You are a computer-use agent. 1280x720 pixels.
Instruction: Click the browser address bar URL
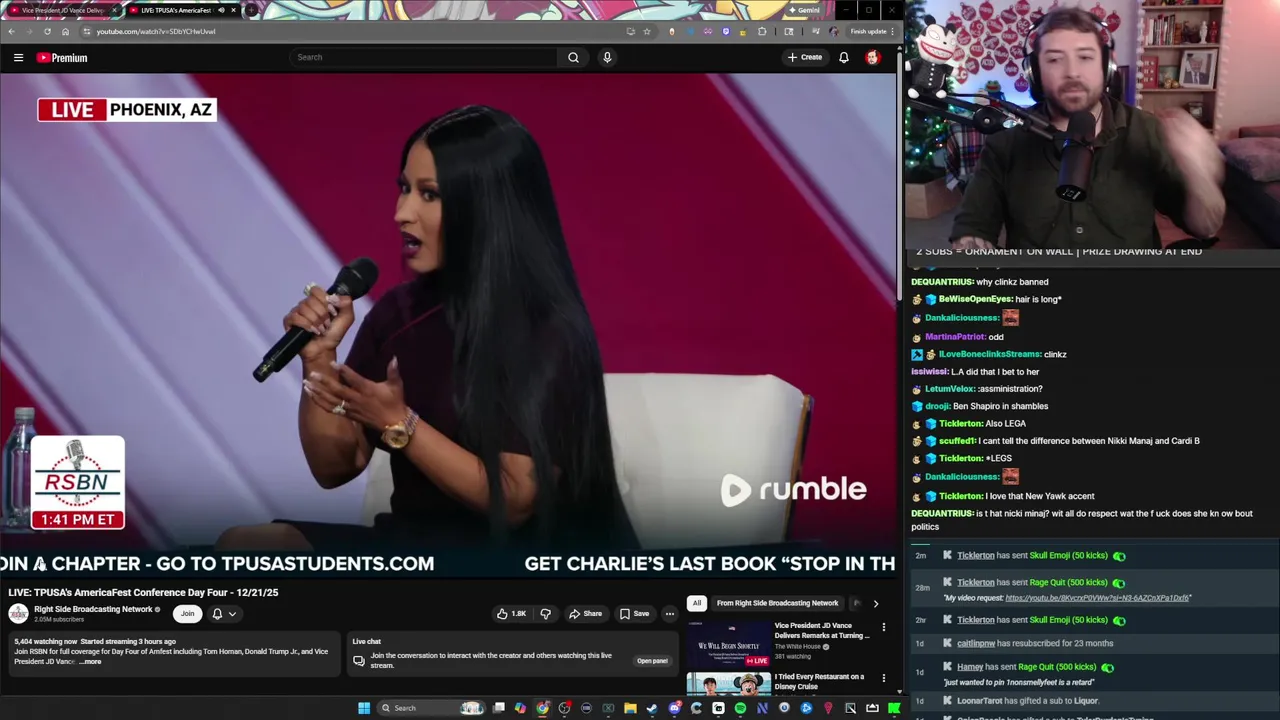click(x=156, y=31)
